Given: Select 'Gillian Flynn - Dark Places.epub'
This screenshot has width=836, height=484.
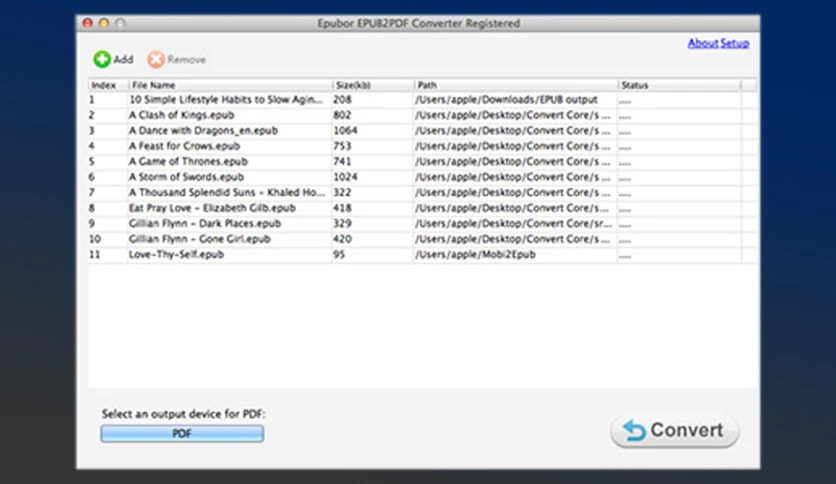Looking at the screenshot, I should point(205,223).
